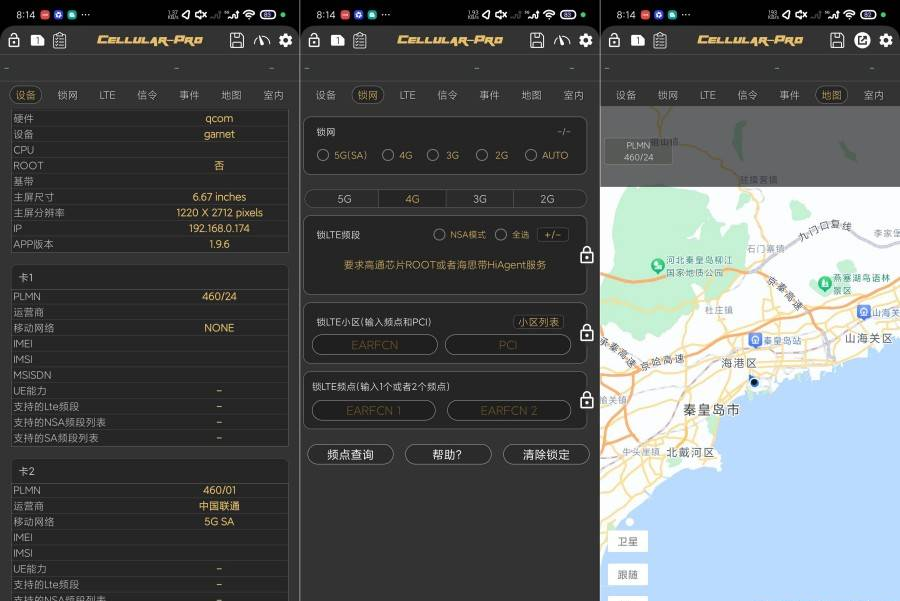The image size is (900, 601).
Task: Enable the NSA模式 radio option
Action: coord(439,235)
